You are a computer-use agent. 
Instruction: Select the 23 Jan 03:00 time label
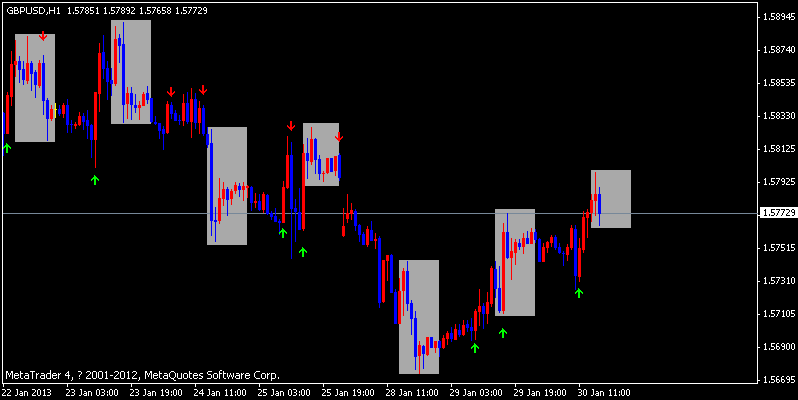(x=92, y=393)
